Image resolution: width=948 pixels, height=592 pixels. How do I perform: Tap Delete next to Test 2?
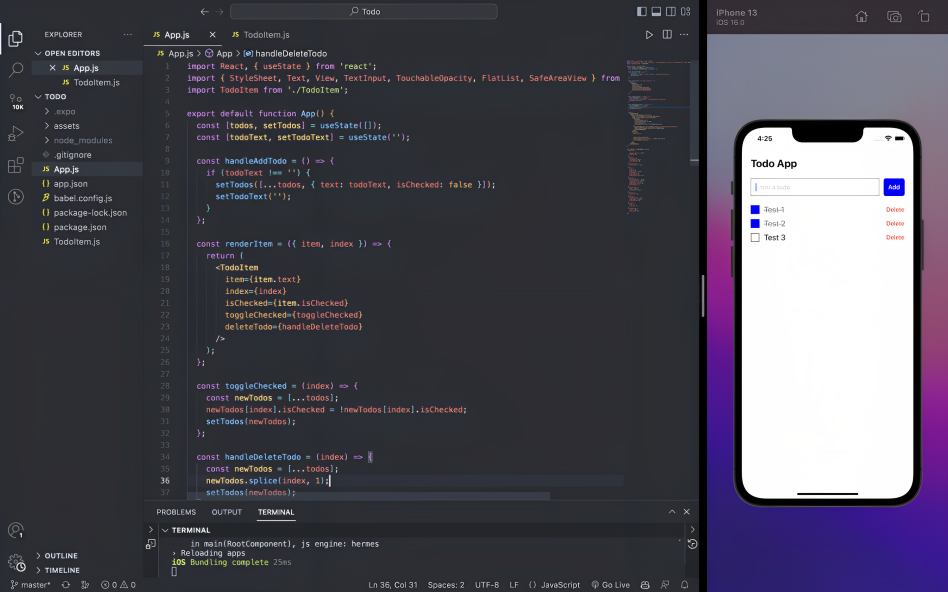895,224
